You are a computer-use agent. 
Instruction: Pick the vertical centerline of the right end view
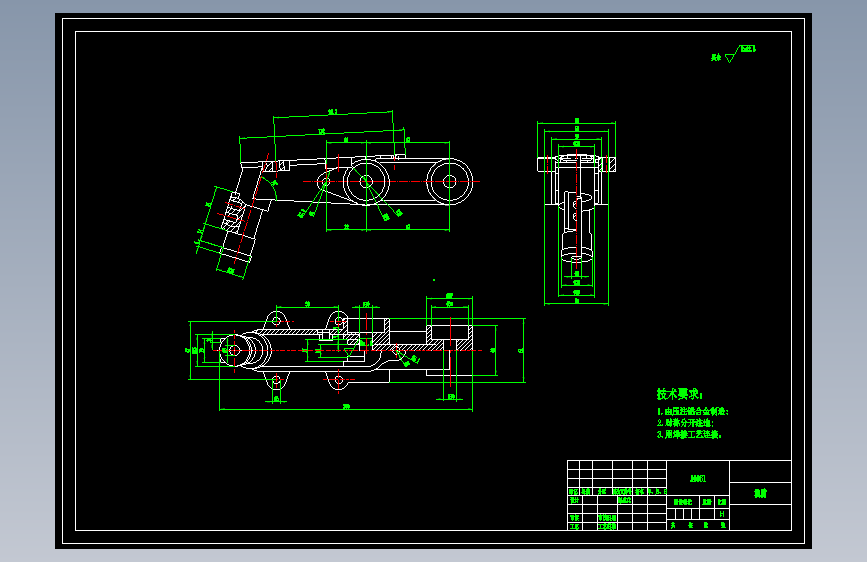pyautogui.click(x=576, y=209)
